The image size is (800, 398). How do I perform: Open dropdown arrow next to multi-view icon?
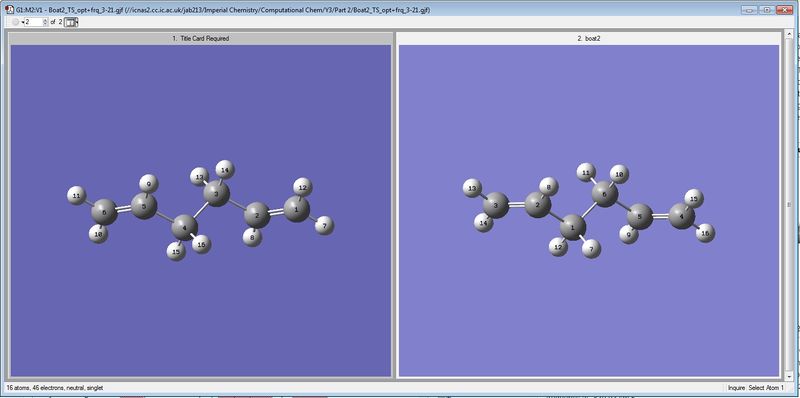click(x=77, y=22)
